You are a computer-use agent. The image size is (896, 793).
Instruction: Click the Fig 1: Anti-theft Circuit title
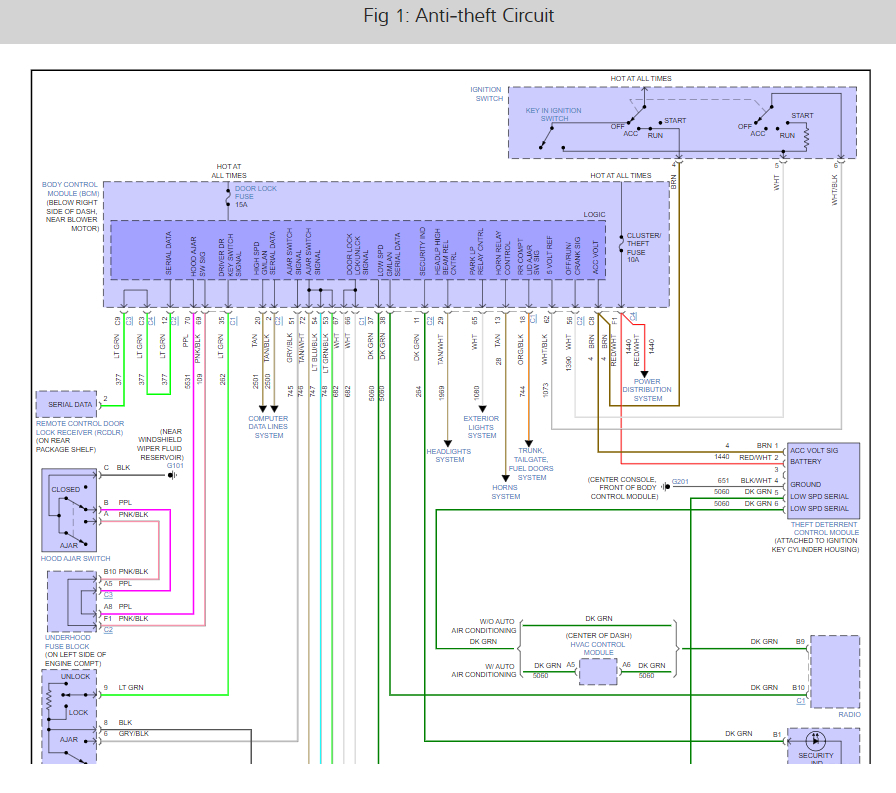click(447, 16)
